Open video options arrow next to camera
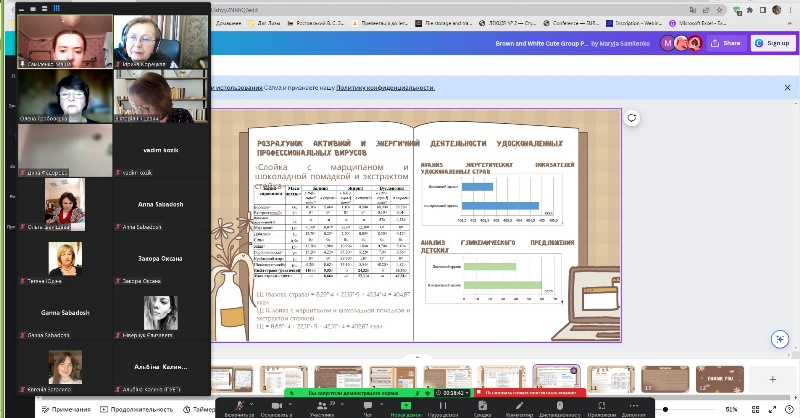Screen dimensions: 800x418 290,404
